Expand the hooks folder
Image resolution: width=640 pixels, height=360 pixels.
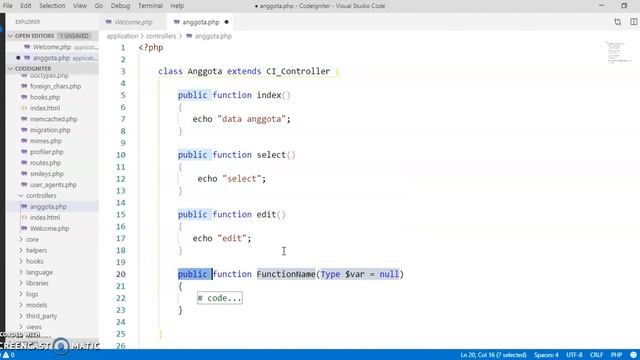(34, 261)
